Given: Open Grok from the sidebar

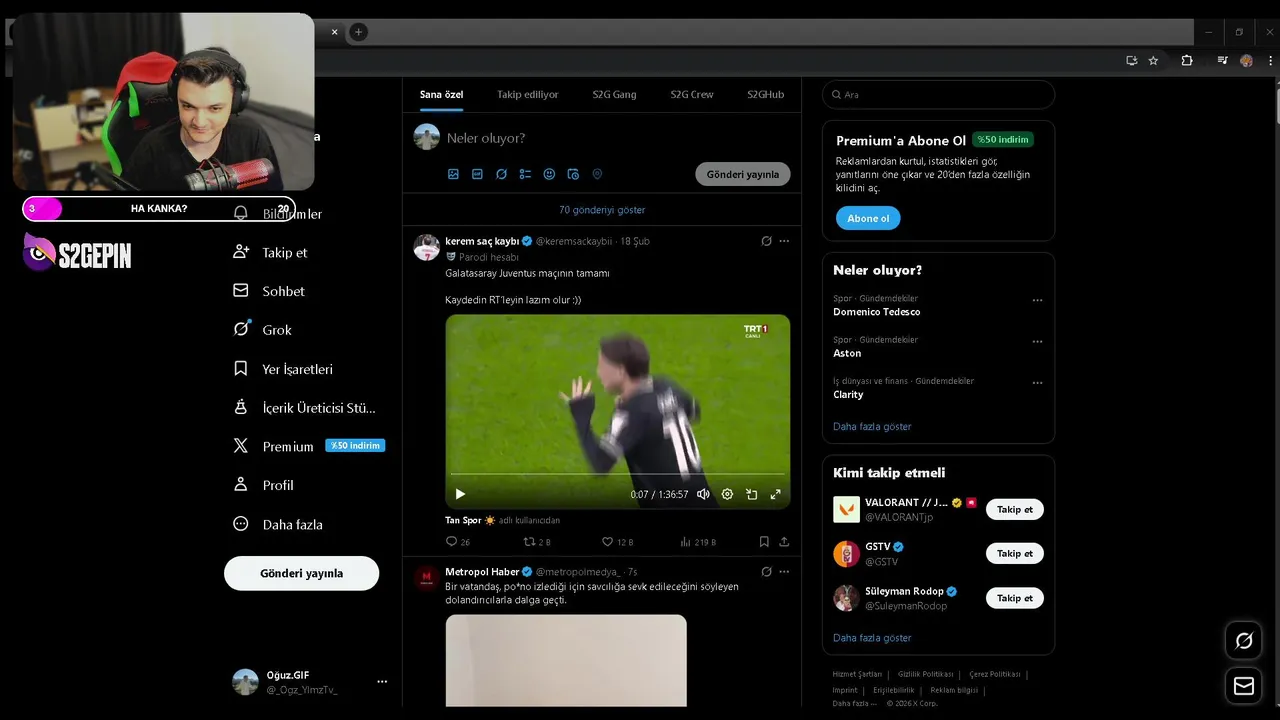Looking at the screenshot, I should tap(262, 329).
